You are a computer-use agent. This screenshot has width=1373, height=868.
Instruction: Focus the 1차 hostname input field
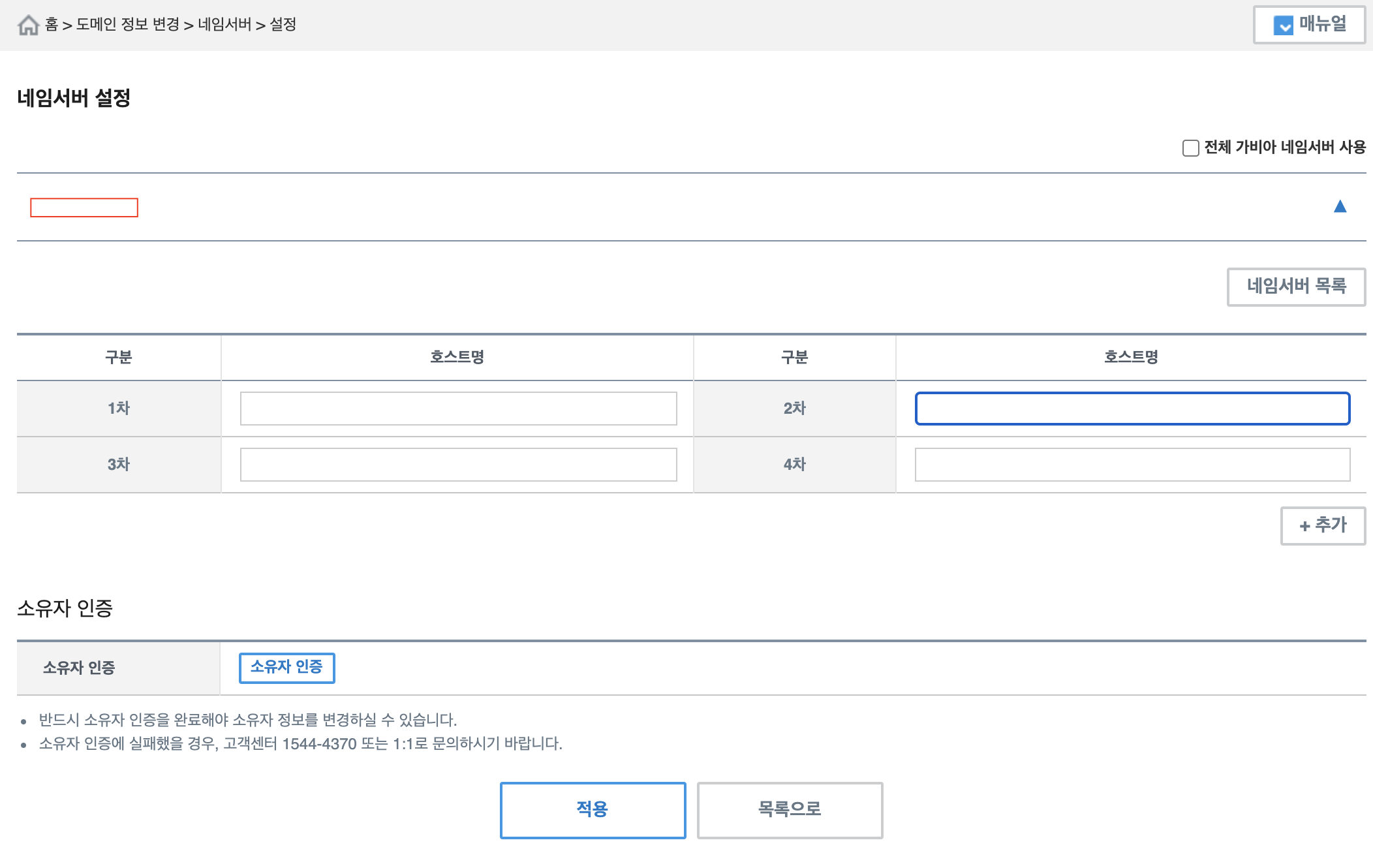tap(458, 409)
